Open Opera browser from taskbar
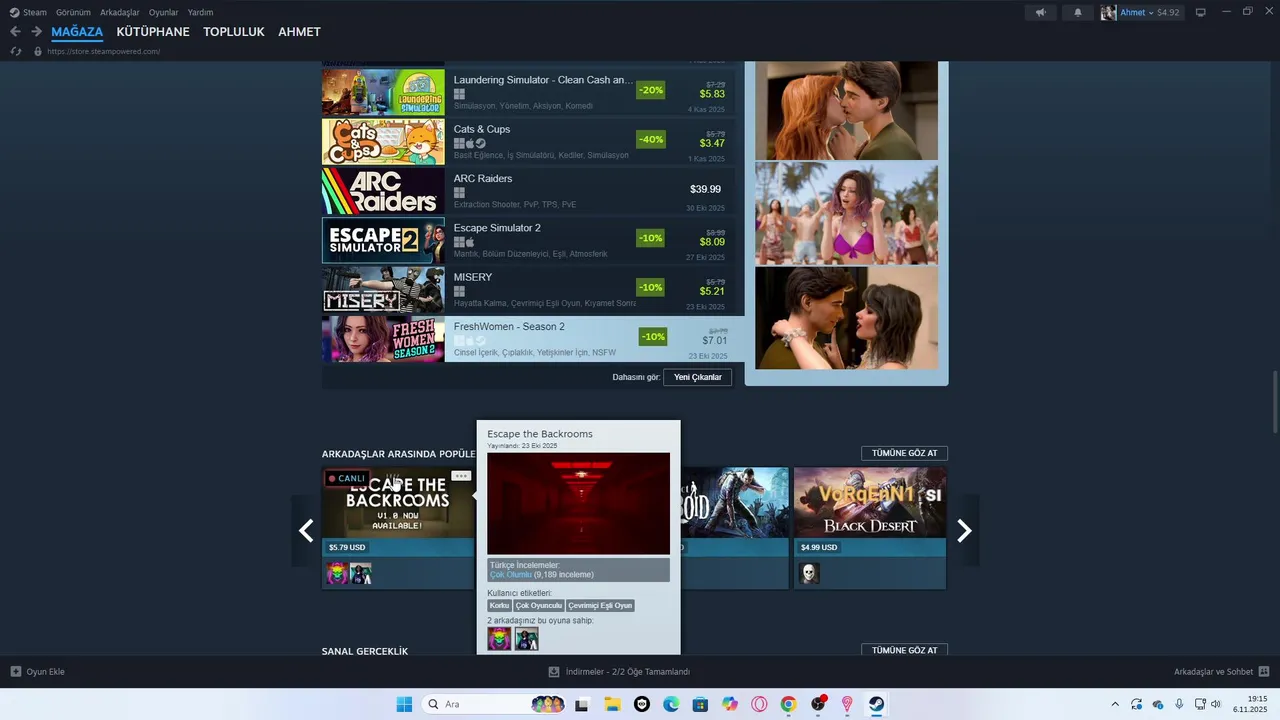This screenshot has height=720, width=1280. click(759, 704)
